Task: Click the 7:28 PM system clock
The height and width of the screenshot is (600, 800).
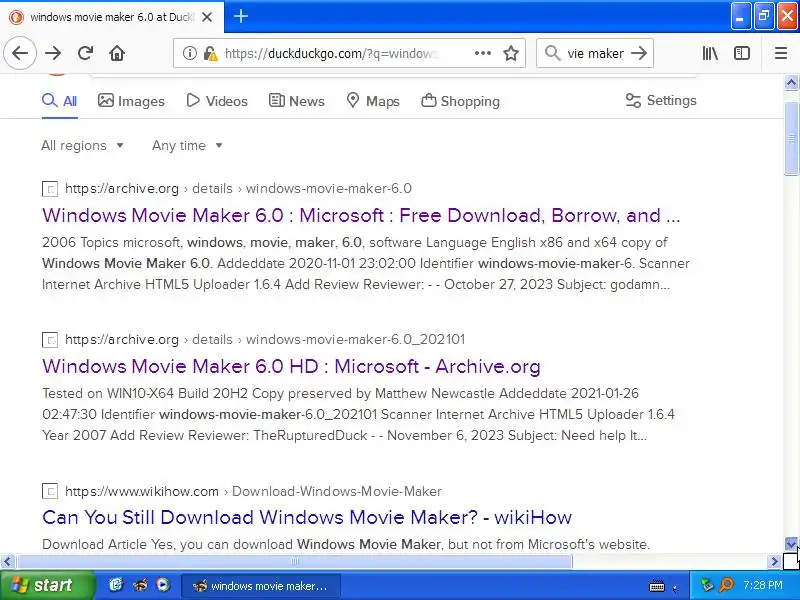Action: pyautogui.click(x=763, y=585)
